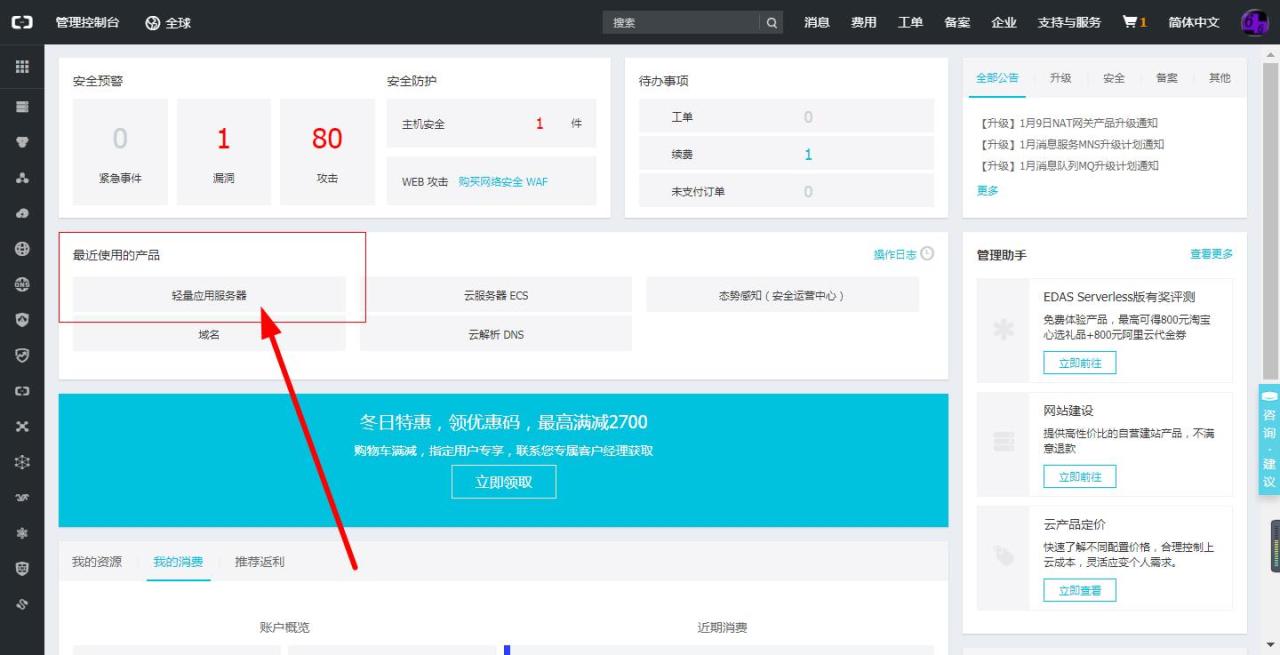Click the bottom-most sidebar icon
The width and height of the screenshot is (1280, 655).
point(22,604)
